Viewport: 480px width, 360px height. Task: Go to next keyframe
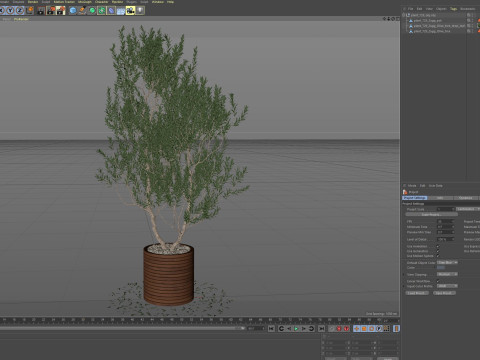(x=311, y=329)
